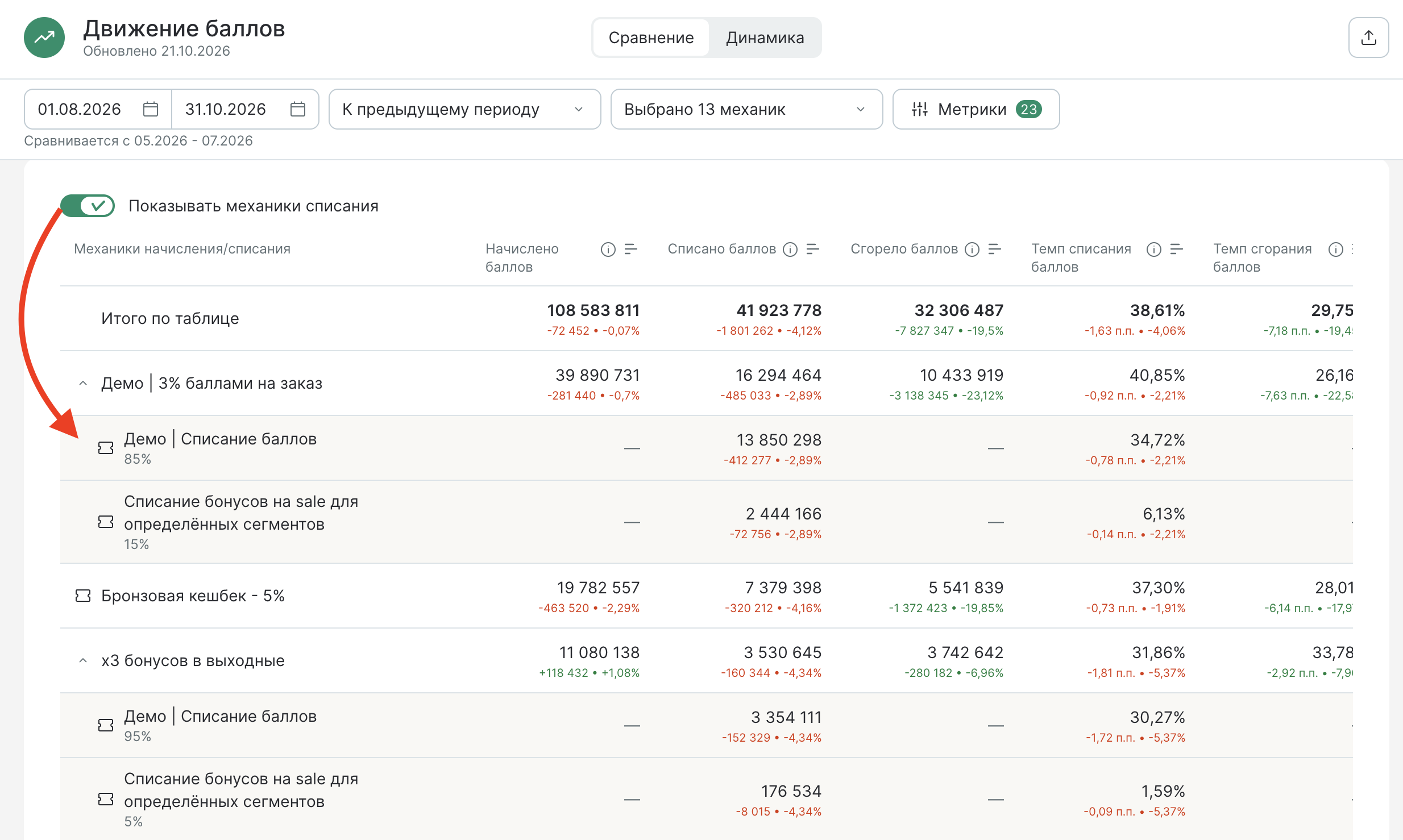Click ticket icon of 15% Списание бонусов row
This screenshot has height=840, width=1403.
[x=106, y=522]
